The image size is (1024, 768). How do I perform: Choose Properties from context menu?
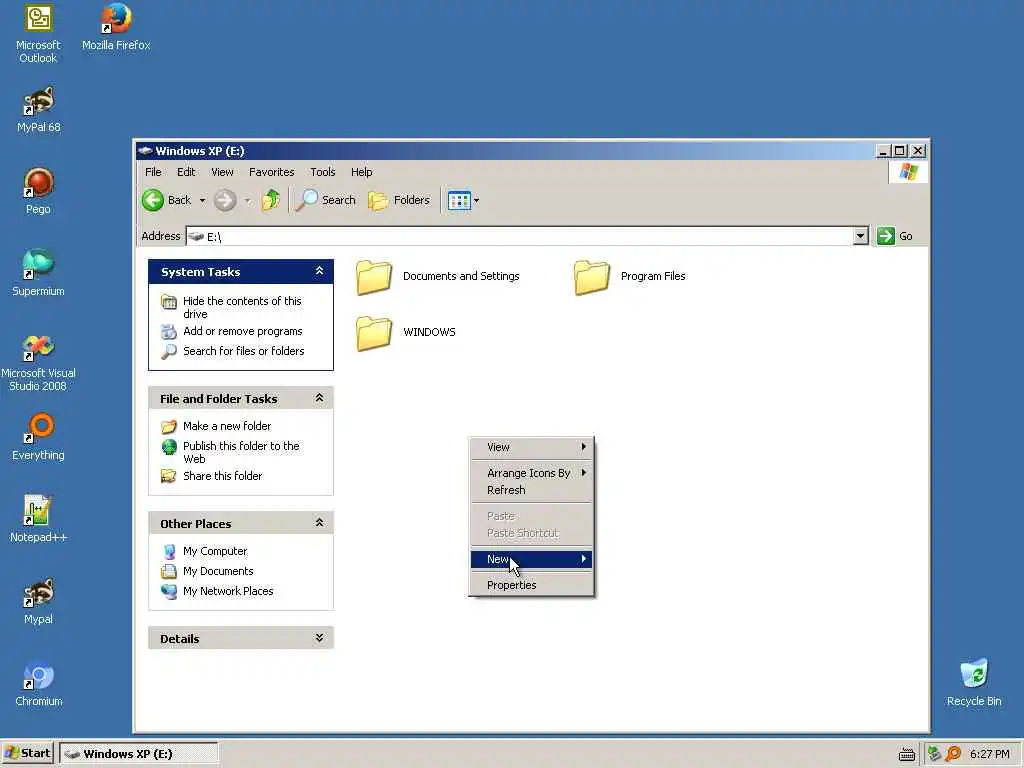click(532, 585)
